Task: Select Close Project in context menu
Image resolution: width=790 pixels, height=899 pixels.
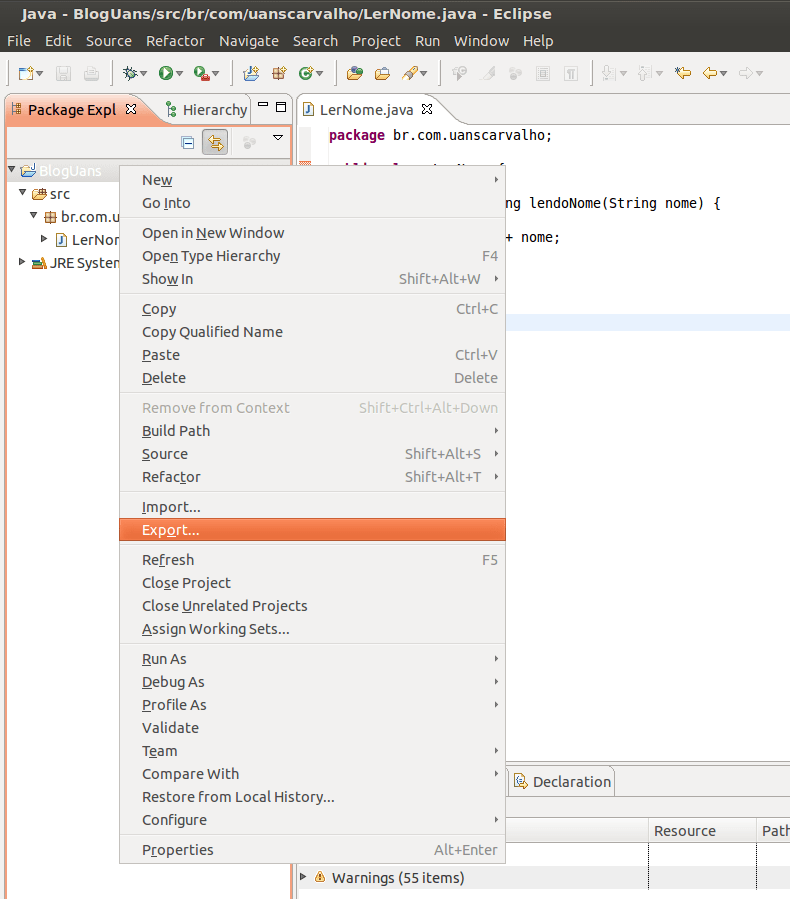Action: point(312,583)
